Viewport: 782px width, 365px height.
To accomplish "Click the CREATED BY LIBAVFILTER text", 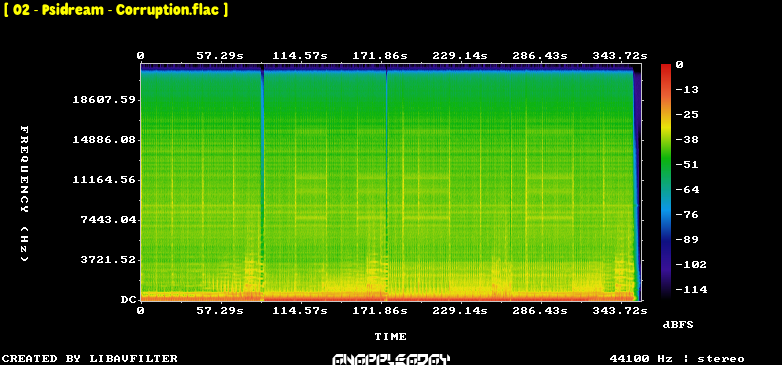I will pos(90,359).
